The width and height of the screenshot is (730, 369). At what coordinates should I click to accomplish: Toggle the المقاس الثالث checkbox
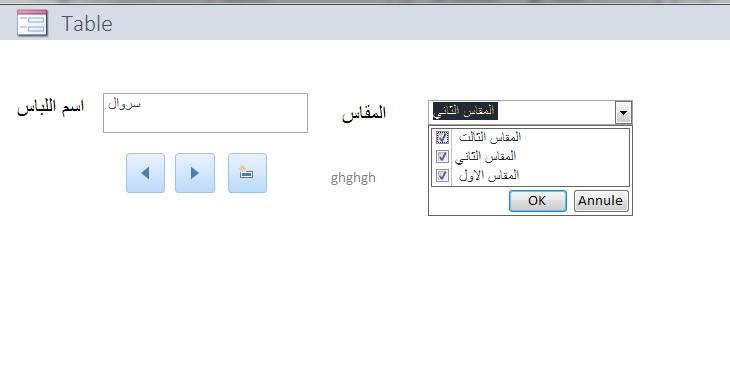click(x=442, y=137)
